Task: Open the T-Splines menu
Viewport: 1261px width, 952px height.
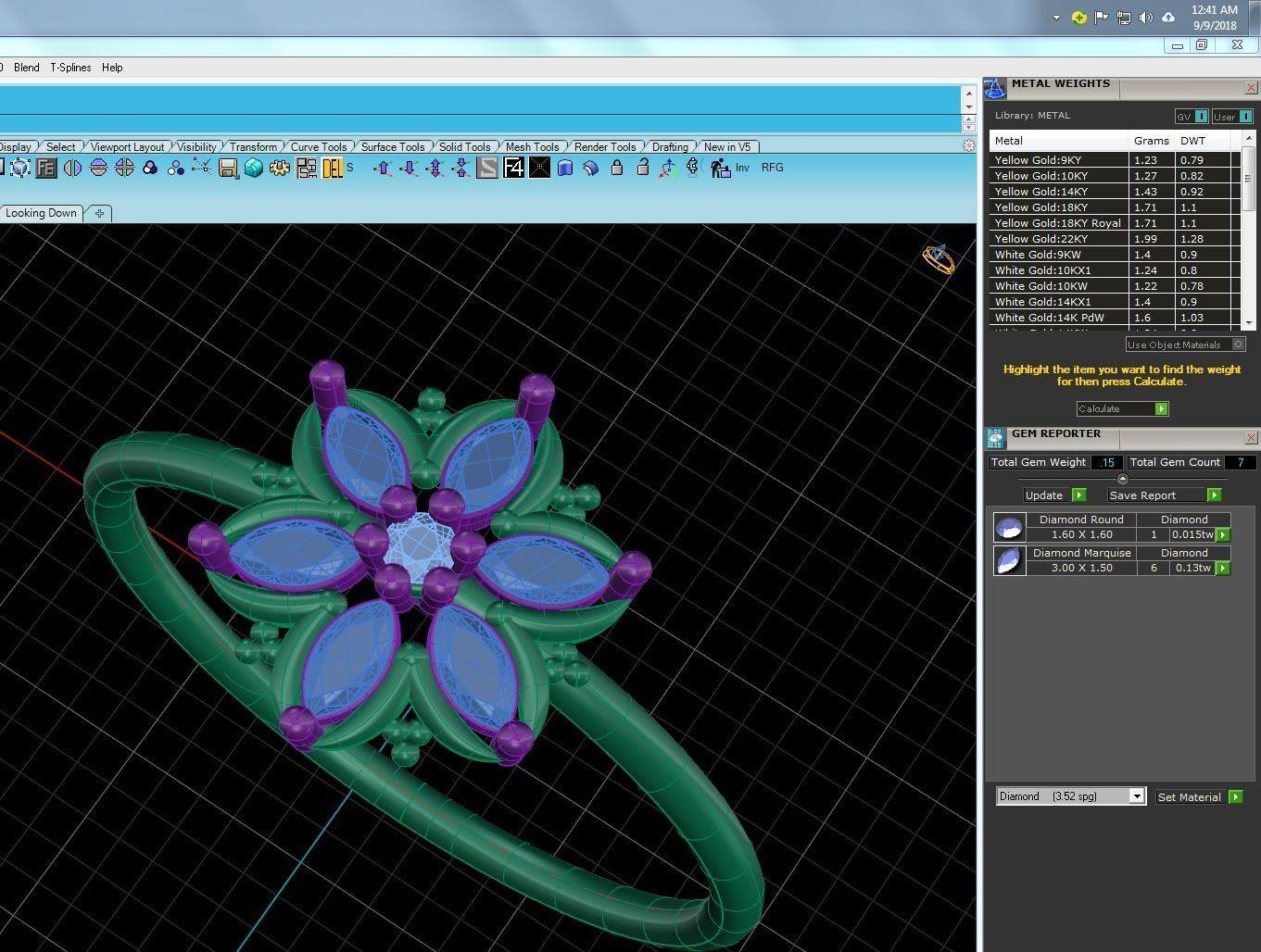Action: pyautogui.click(x=70, y=68)
